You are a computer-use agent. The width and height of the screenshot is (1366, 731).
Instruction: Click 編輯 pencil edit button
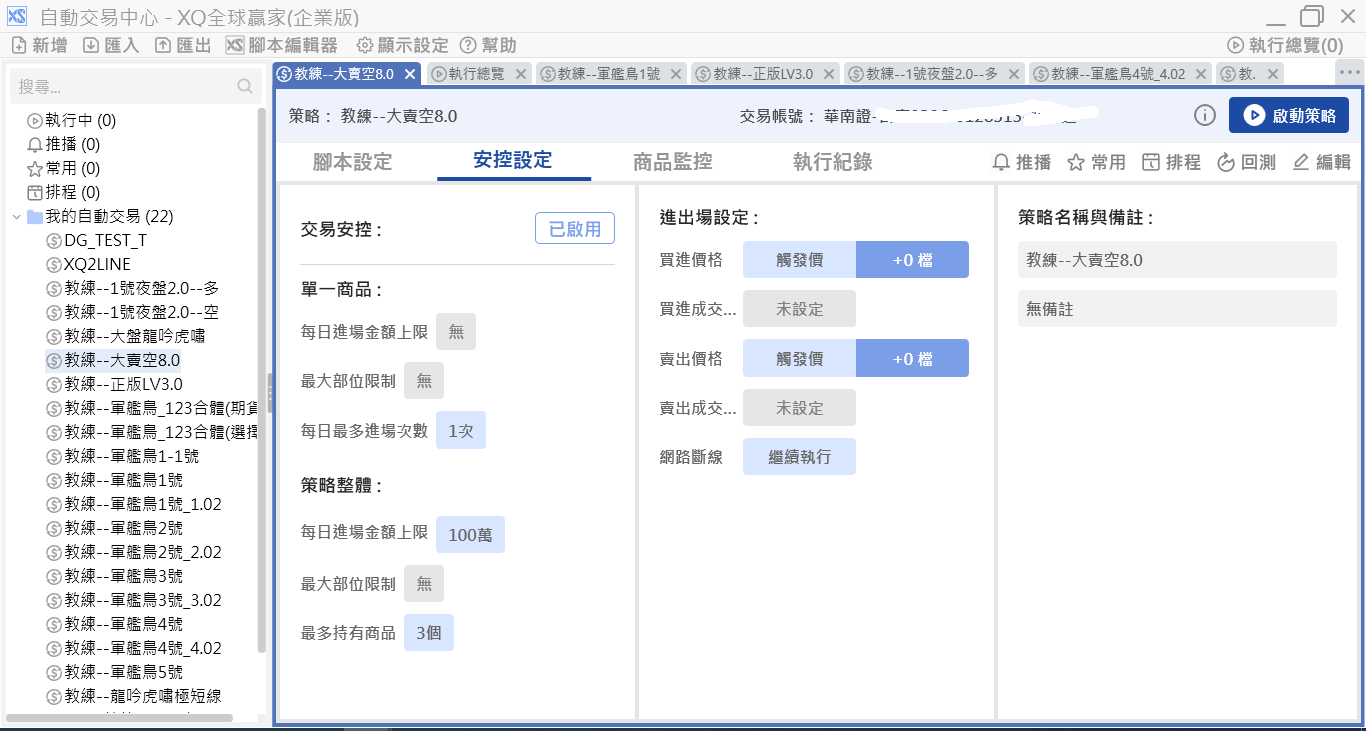[1321, 162]
